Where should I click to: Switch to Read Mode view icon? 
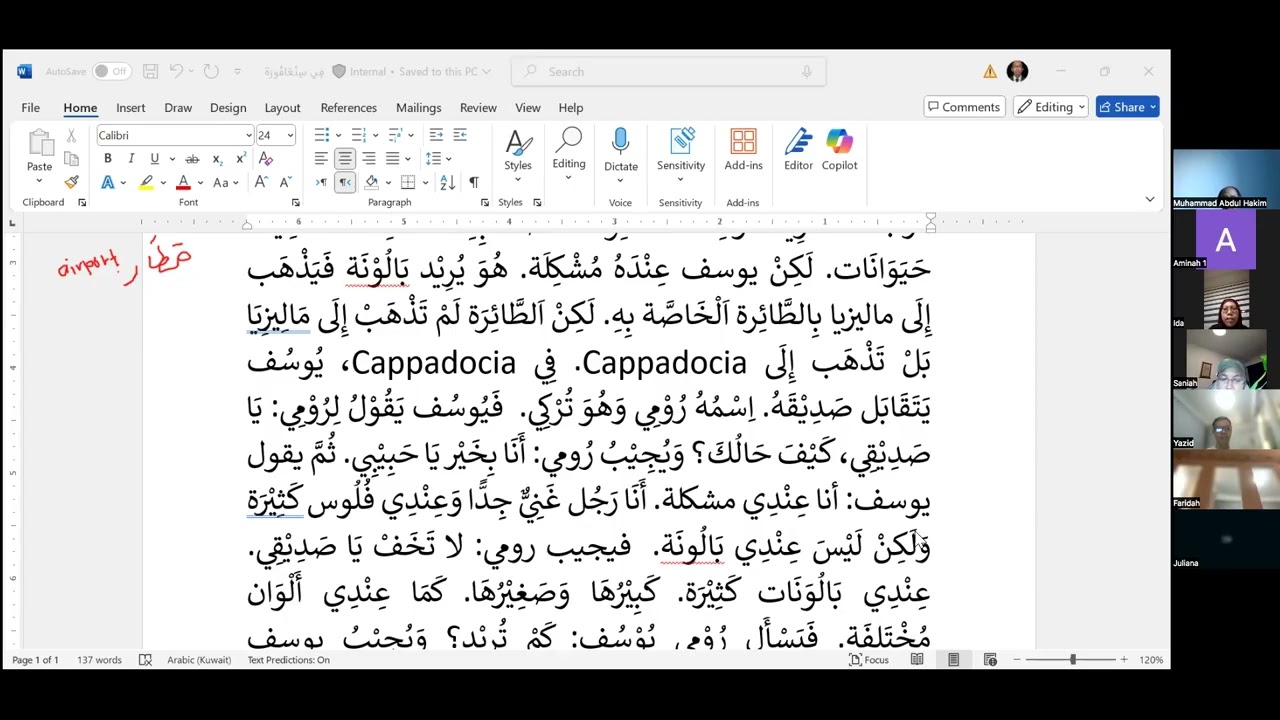tap(917, 660)
